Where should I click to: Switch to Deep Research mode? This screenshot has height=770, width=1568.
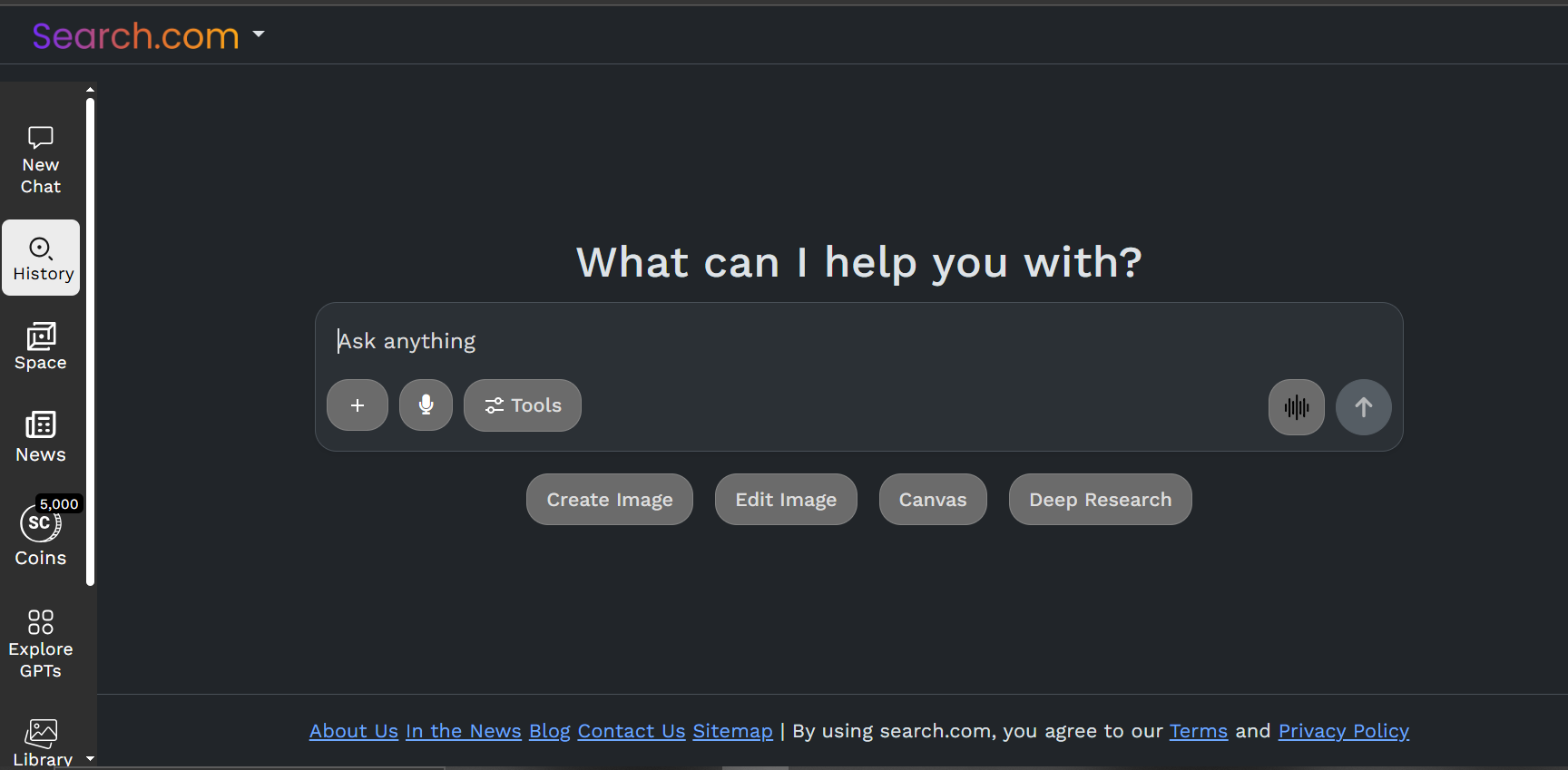pyautogui.click(x=1099, y=499)
